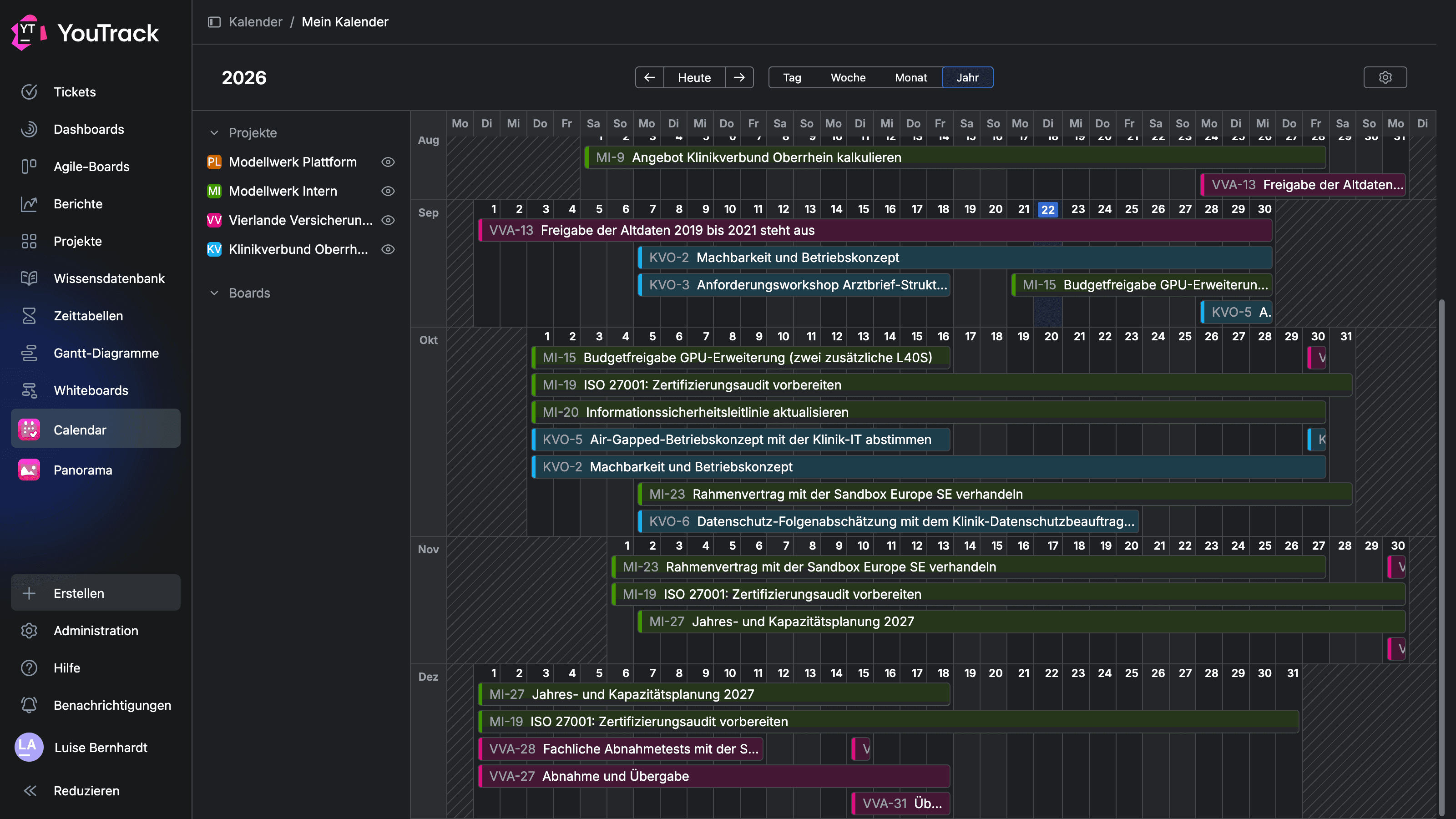Click the Erstellen button
Viewport: 1456px width, 819px height.
click(96, 593)
